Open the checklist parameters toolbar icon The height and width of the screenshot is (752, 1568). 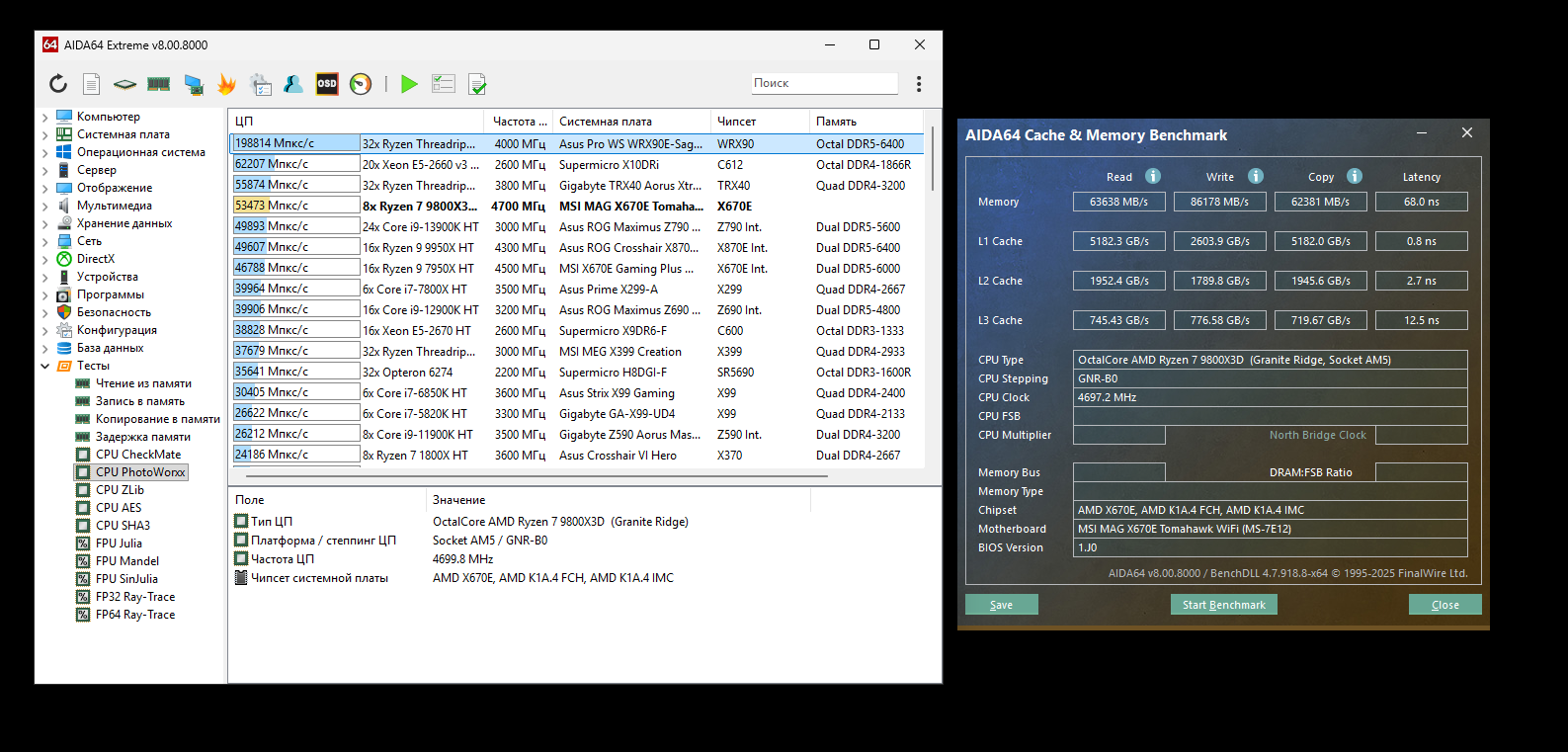[x=444, y=84]
